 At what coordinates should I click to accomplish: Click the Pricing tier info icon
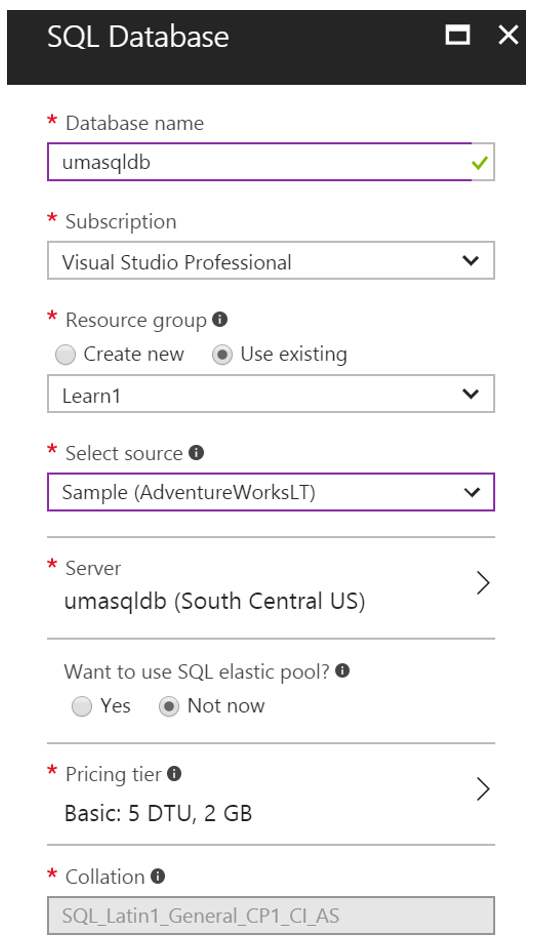pyautogui.click(x=174, y=773)
